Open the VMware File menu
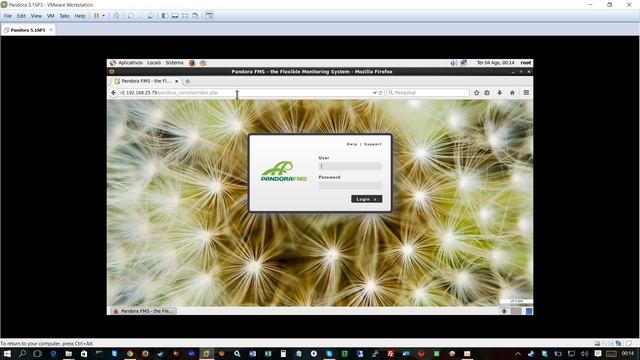The image size is (640, 360). pos(8,16)
